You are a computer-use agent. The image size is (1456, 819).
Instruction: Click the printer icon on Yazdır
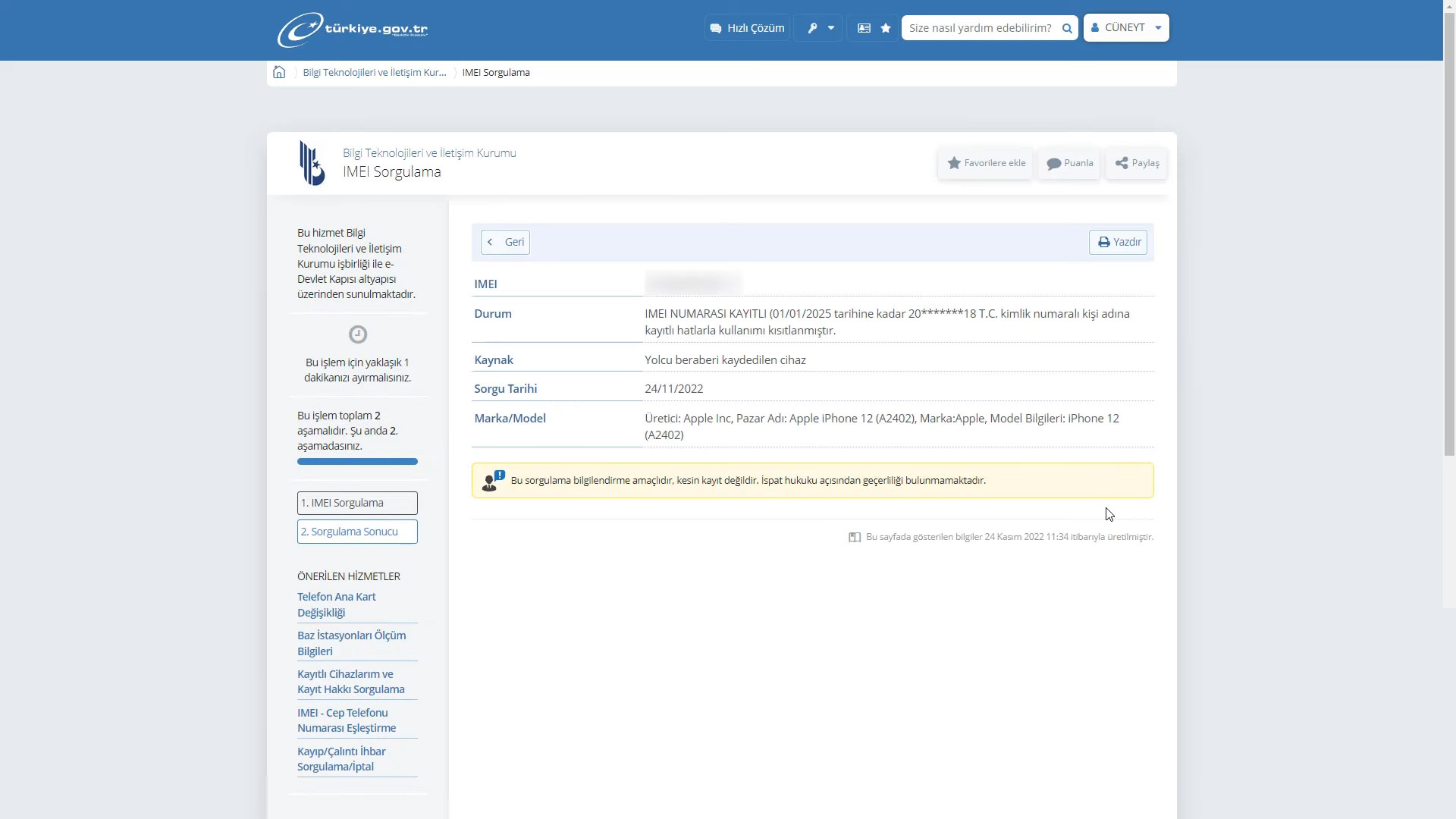click(1104, 242)
